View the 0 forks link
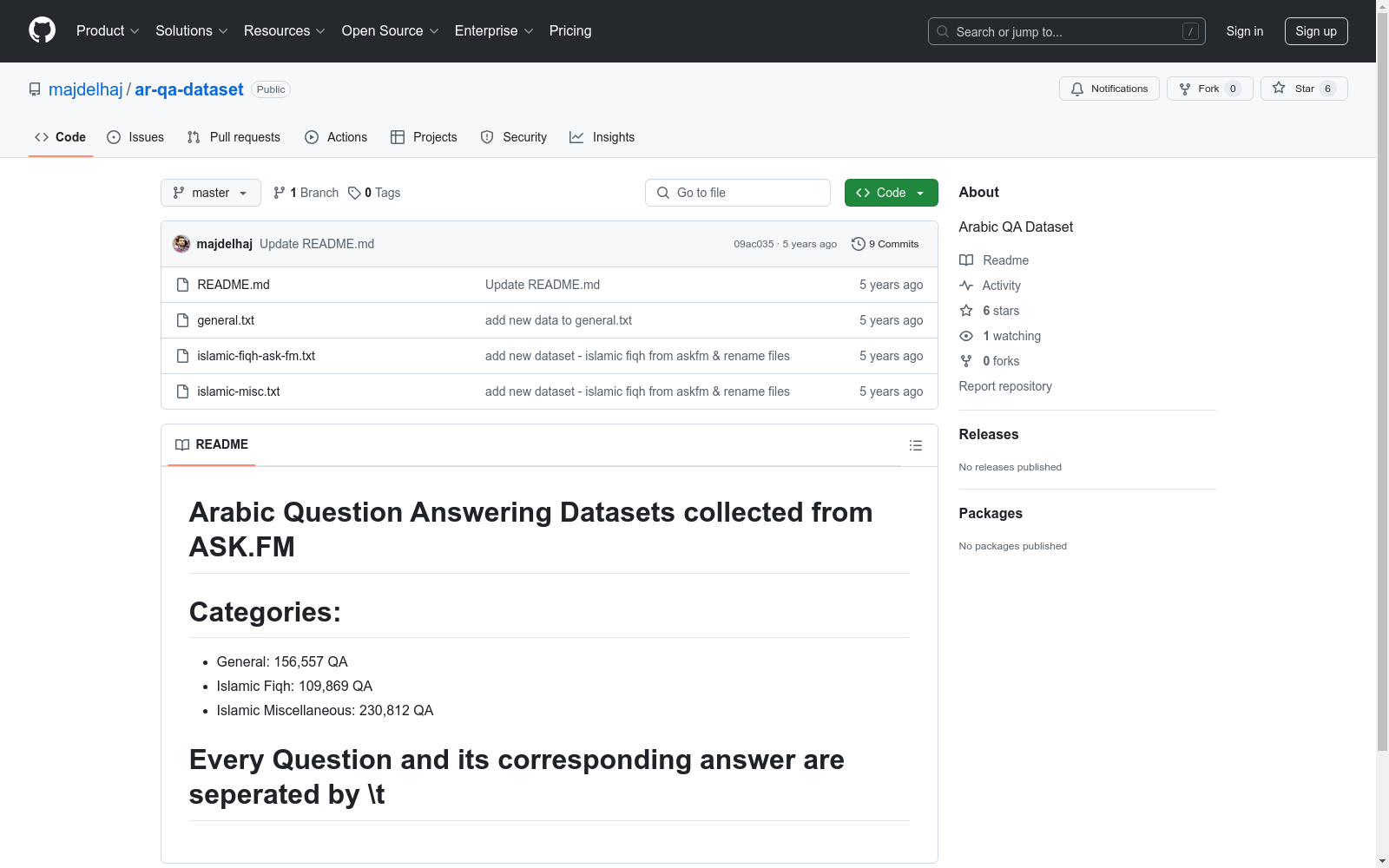1389x868 pixels. (x=990, y=361)
